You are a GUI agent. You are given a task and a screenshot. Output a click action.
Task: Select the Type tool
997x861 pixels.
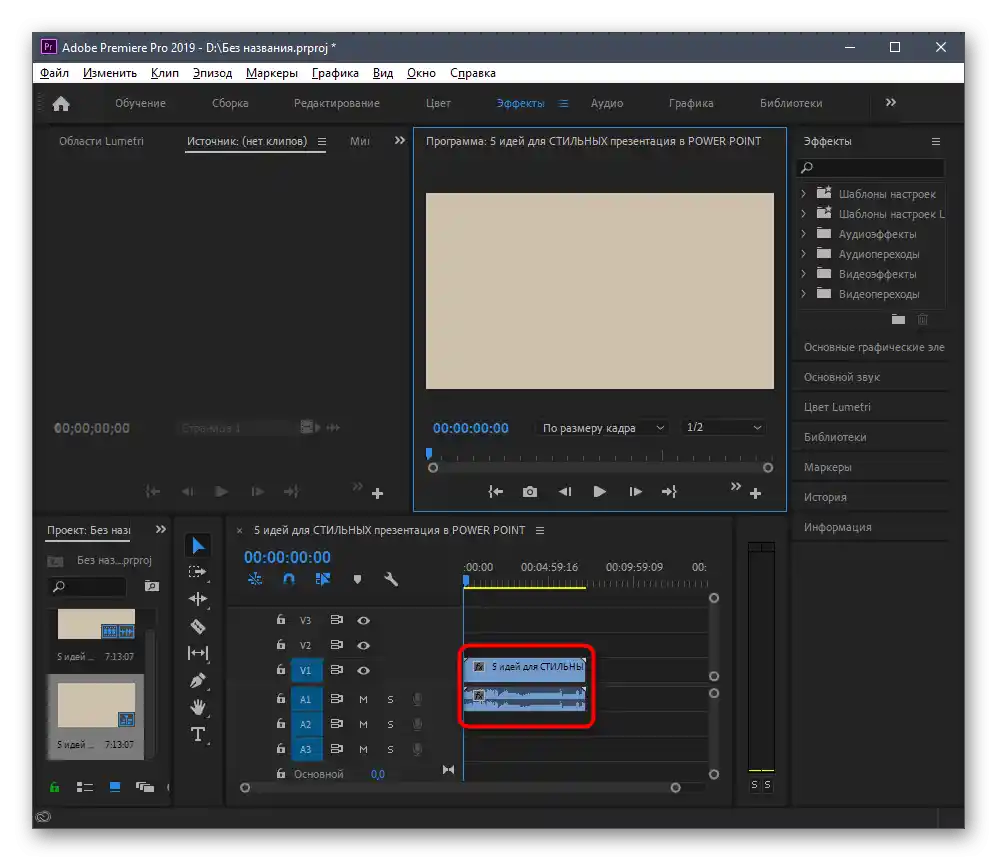pos(198,735)
